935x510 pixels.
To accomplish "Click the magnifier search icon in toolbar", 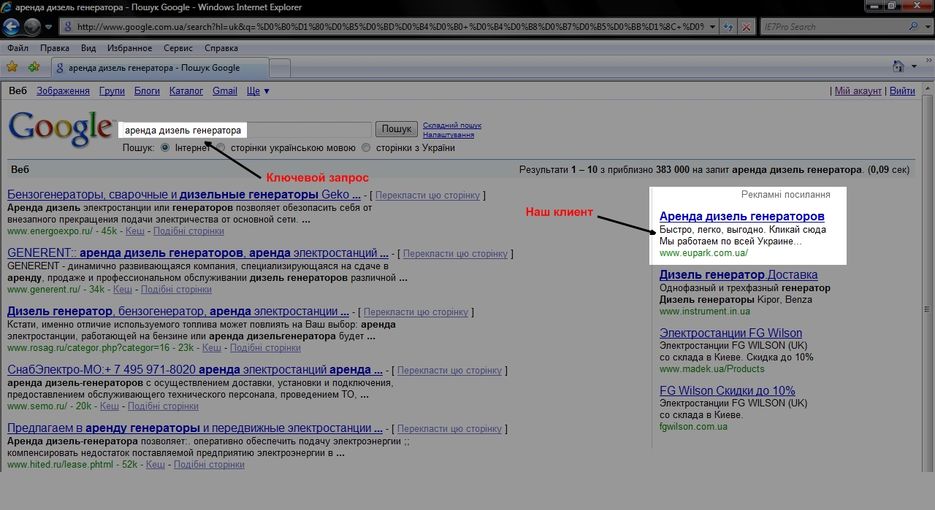I will (x=914, y=27).
